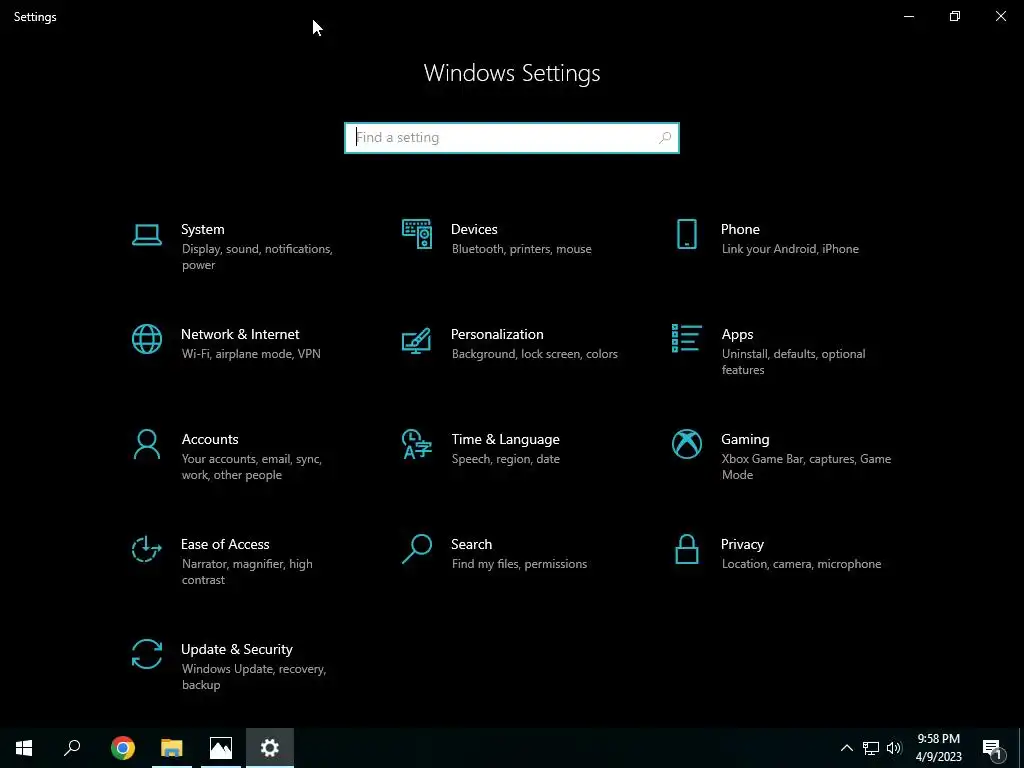The width and height of the screenshot is (1024, 768).
Task: Open taskbar search
Action: (x=72, y=748)
